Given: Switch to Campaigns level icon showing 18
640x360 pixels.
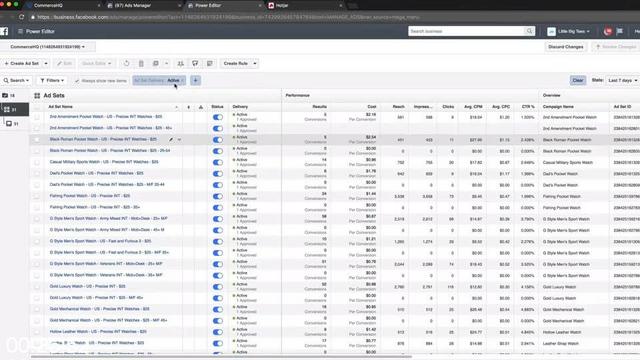Looking at the screenshot, I should [x=9, y=96].
